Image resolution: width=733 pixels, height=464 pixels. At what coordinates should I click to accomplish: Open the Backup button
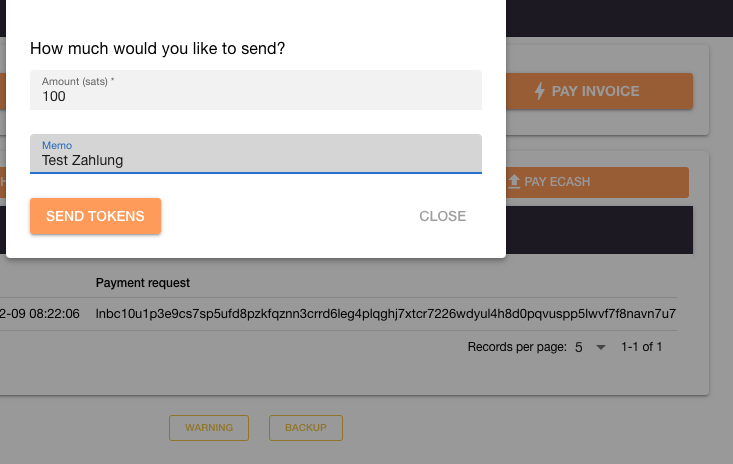tap(306, 428)
